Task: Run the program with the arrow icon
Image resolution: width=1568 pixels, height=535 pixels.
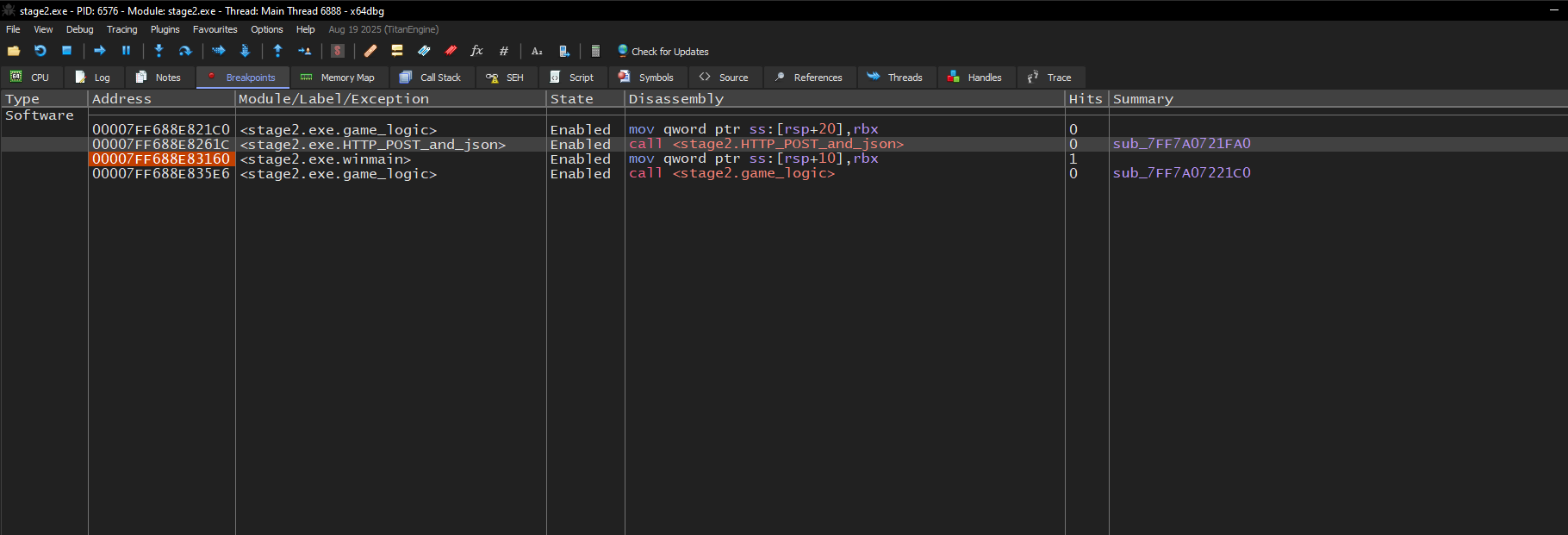Action: click(x=100, y=51)
